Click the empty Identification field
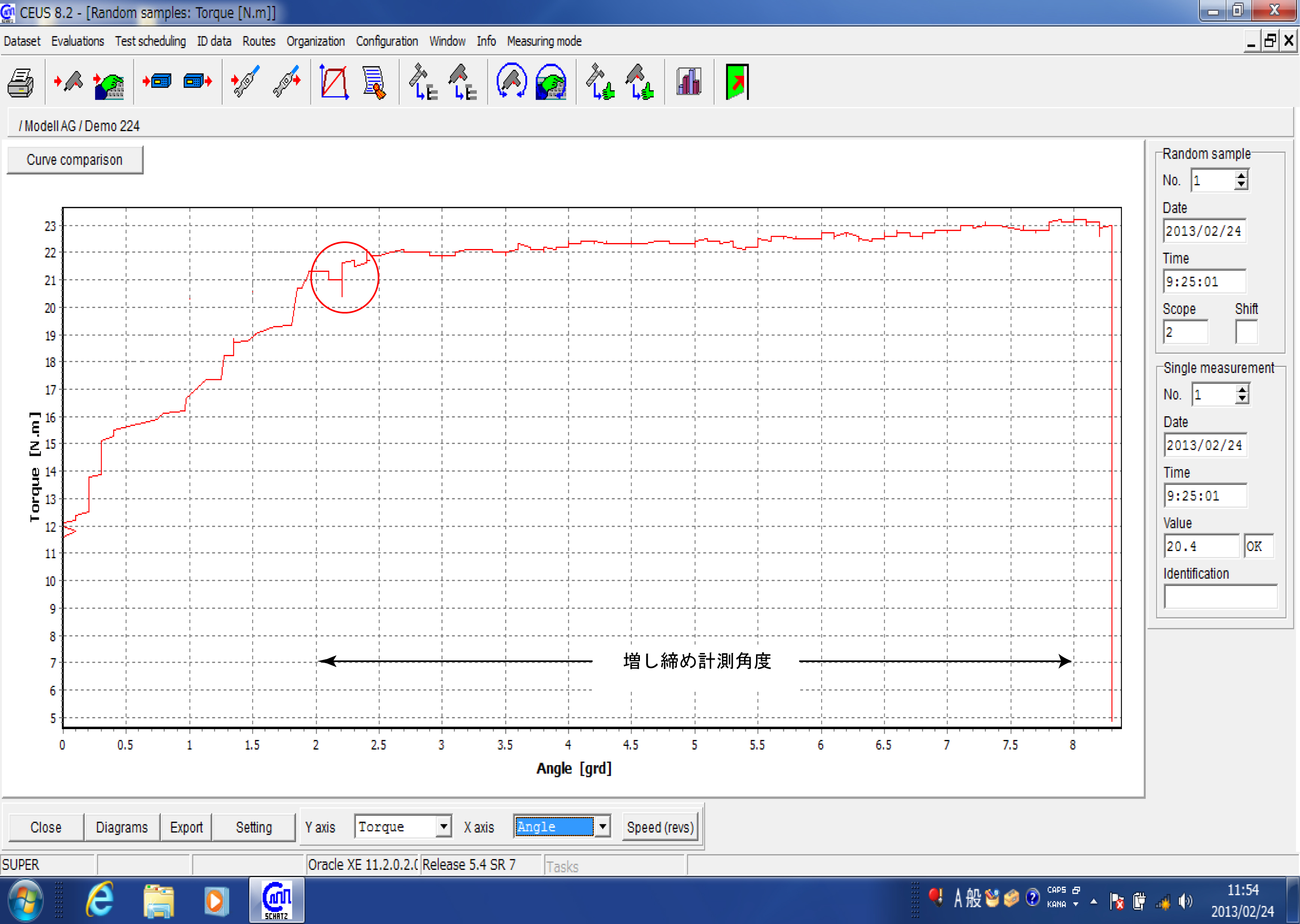The image size is (1300, 924). [1221, 597]
